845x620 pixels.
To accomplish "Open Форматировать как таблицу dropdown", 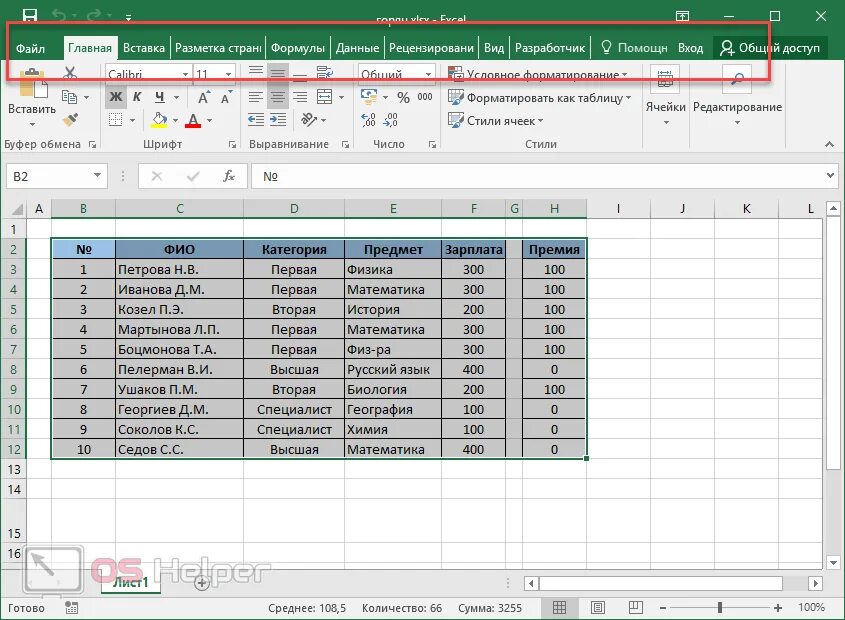I will (x=539, y=98).
